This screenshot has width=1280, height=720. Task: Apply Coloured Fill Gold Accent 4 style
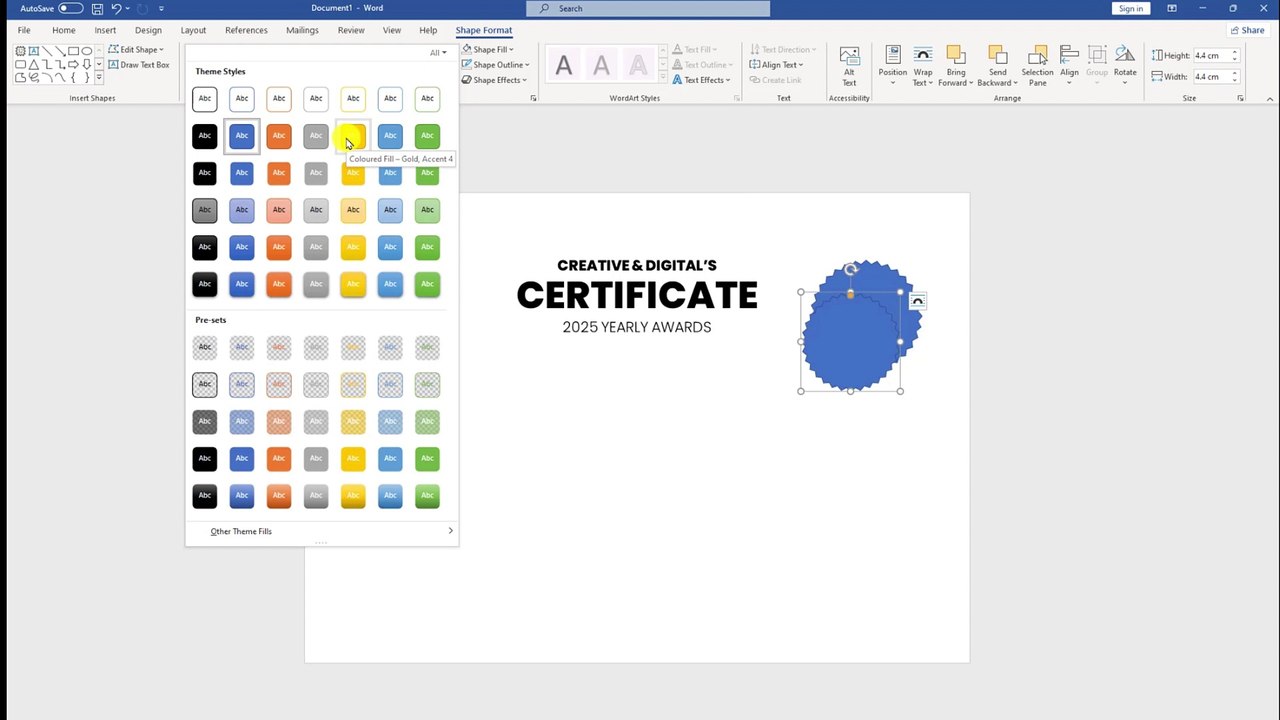click(353, 135)
